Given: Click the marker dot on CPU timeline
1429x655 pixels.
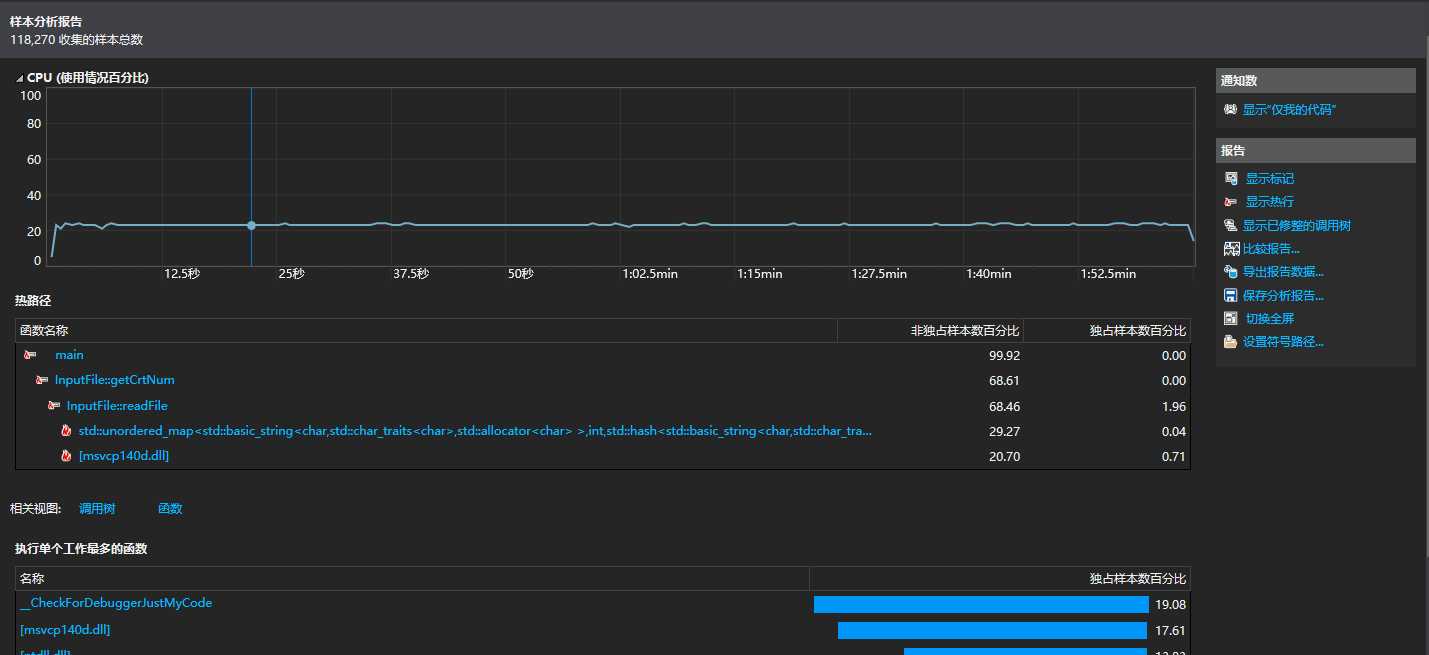Looking at the screenshot, I should 251,226.
